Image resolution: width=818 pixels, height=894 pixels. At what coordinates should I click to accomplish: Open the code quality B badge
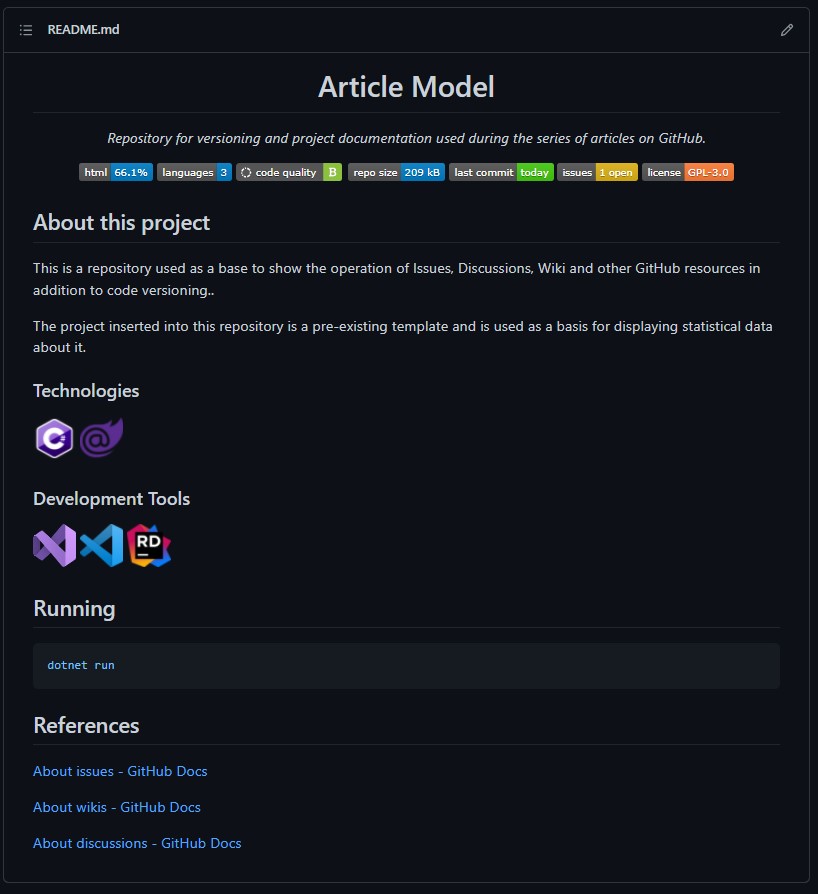tap(289, 172)
